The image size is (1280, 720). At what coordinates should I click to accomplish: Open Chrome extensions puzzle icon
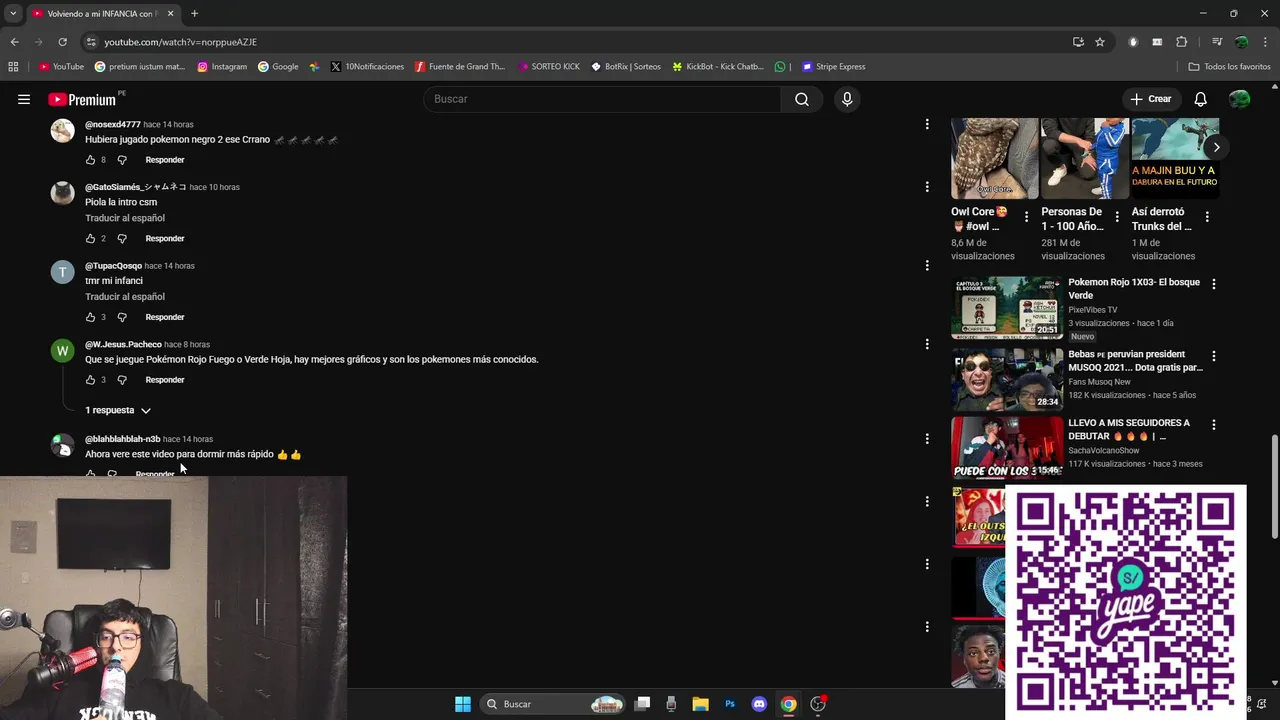[x=1182, y=42]
